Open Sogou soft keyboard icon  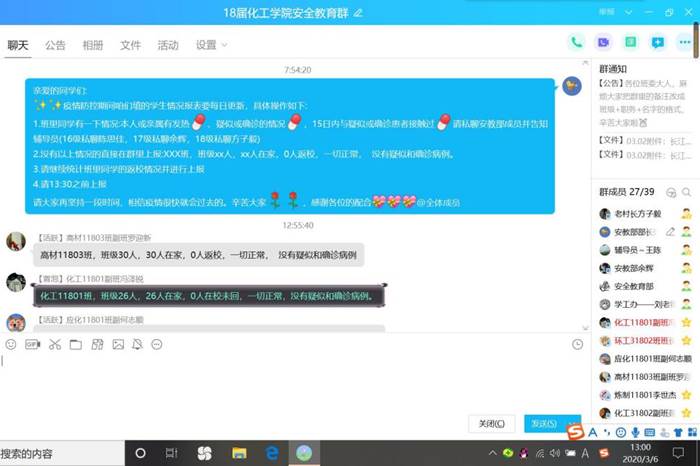pyautogui.click(x=650, y=432)
